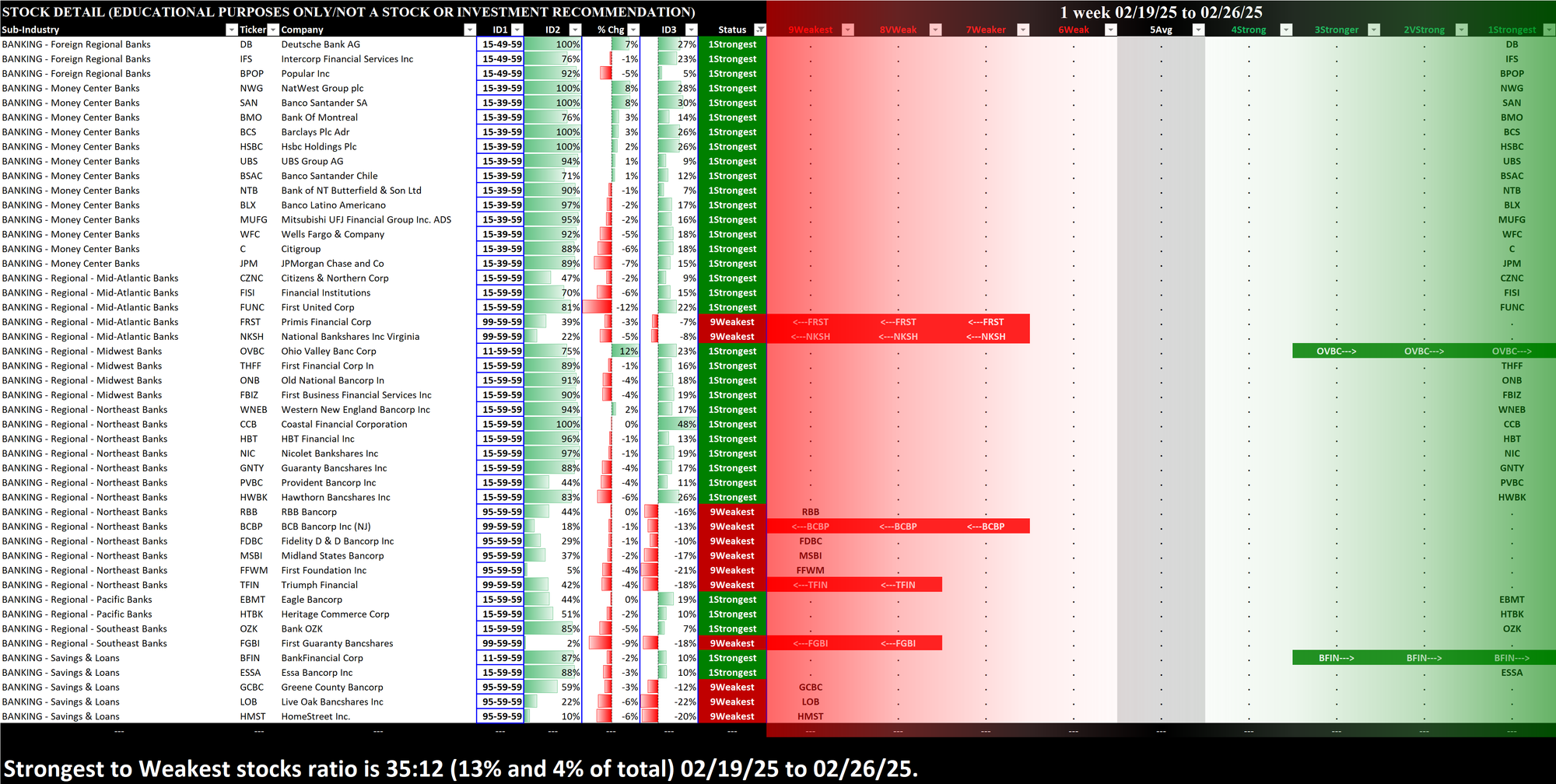Viewport: 1556px width, 784px height.
Task: Open the 3Stronger column filter dropdown
Action: click(1374, 30)
